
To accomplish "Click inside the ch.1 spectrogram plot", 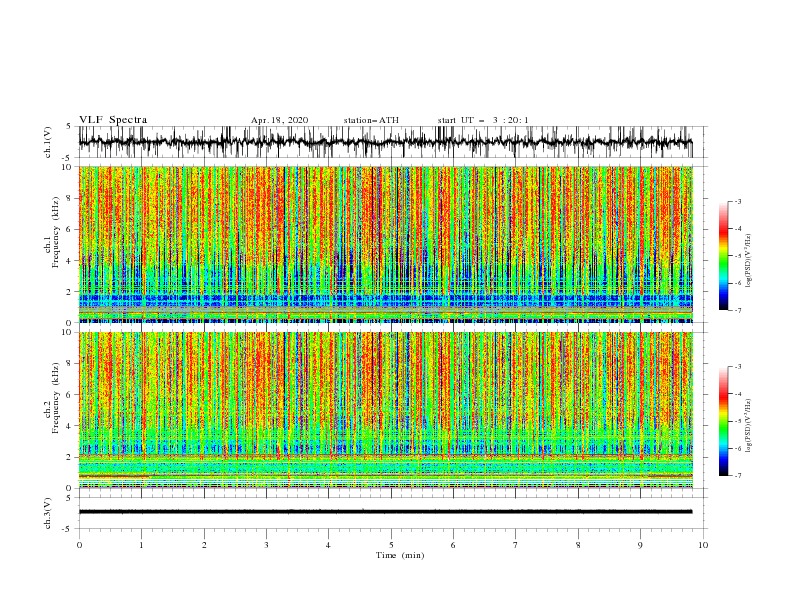I will [x=386, y=244].
